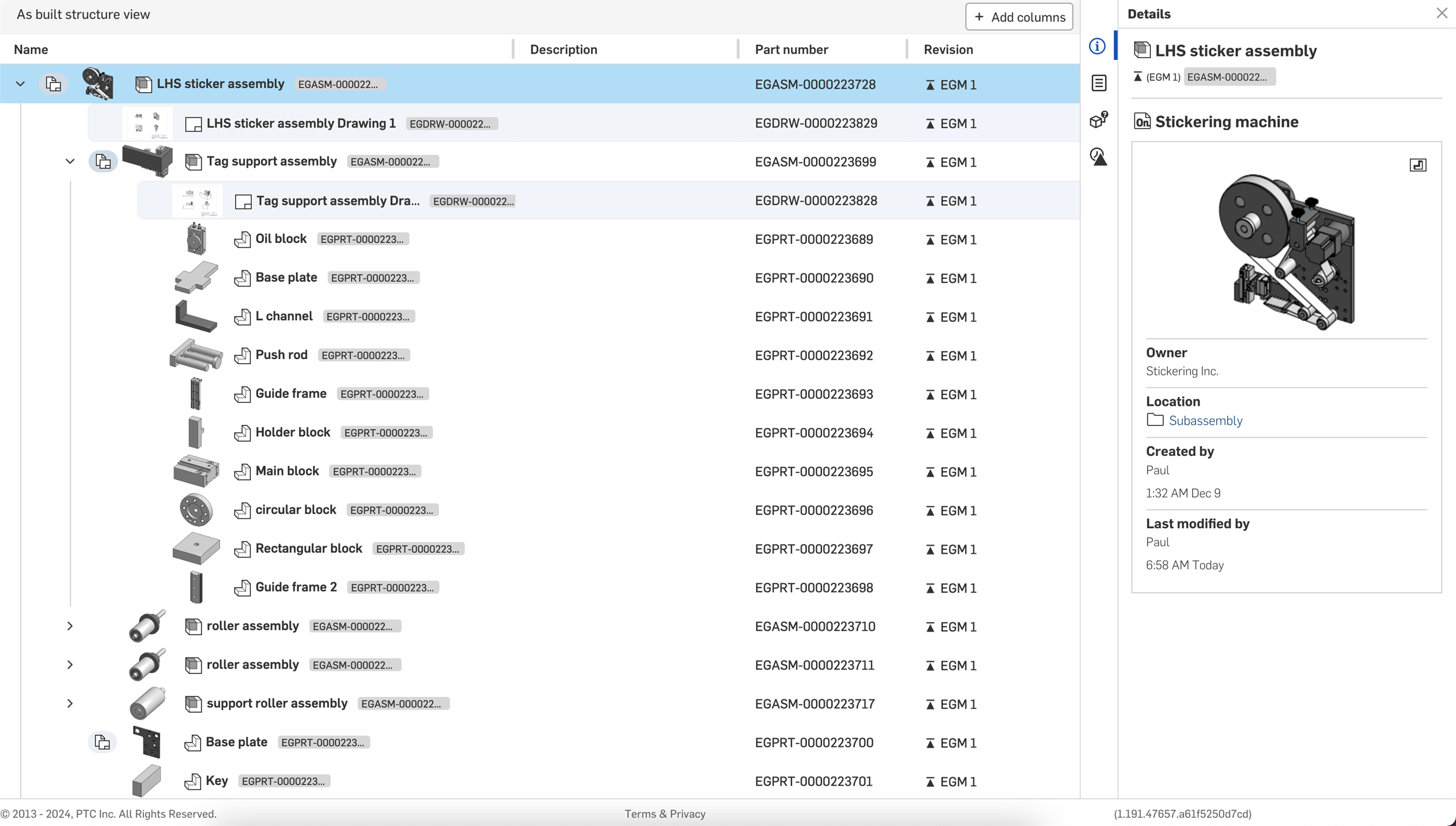The width and height of the screenshot is (1456, 826).
Task: Click the Rectangular block thumbnail
Action: pyautogui.click(x=196, y=549)
